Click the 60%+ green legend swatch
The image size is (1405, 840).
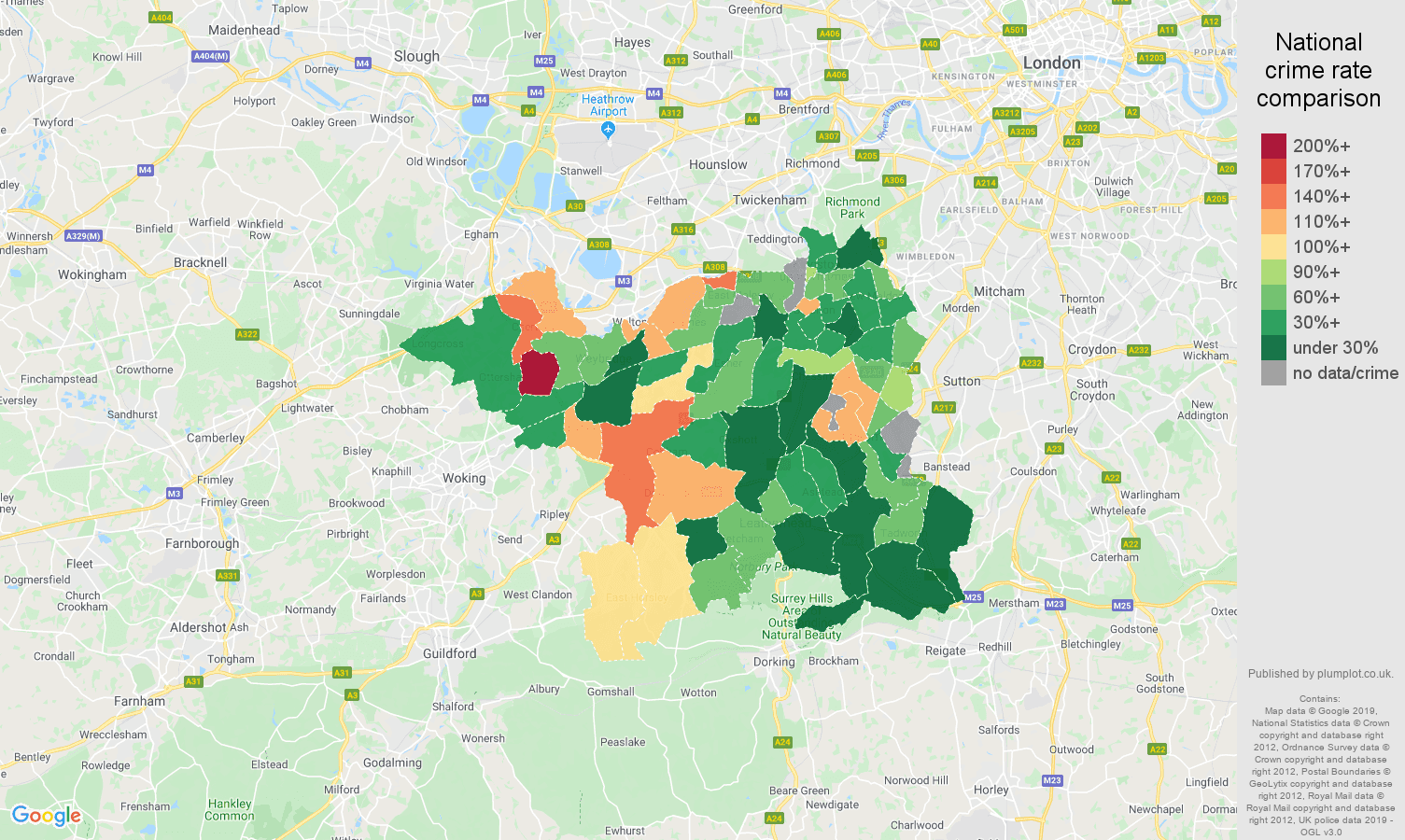1273,298
